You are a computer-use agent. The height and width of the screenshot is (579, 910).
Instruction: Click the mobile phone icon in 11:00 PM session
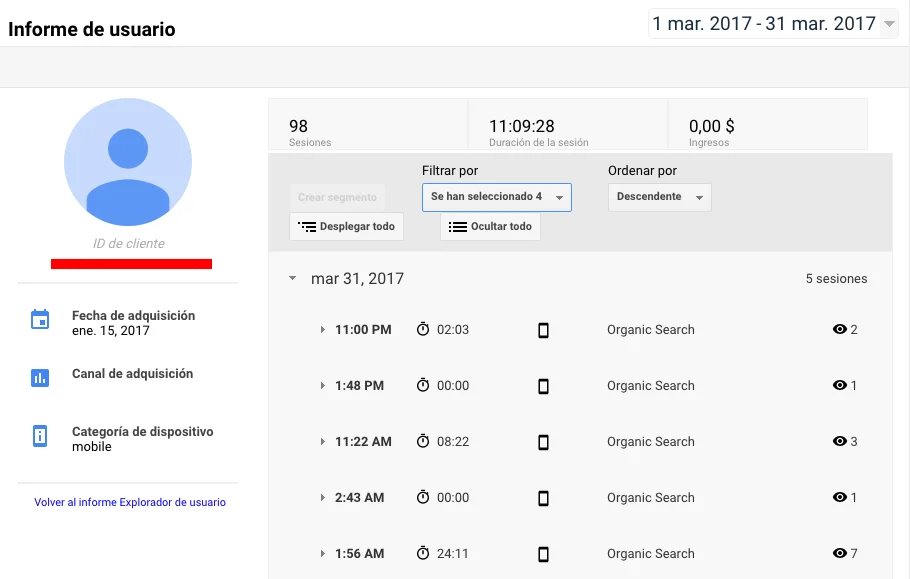click(544, 330)
